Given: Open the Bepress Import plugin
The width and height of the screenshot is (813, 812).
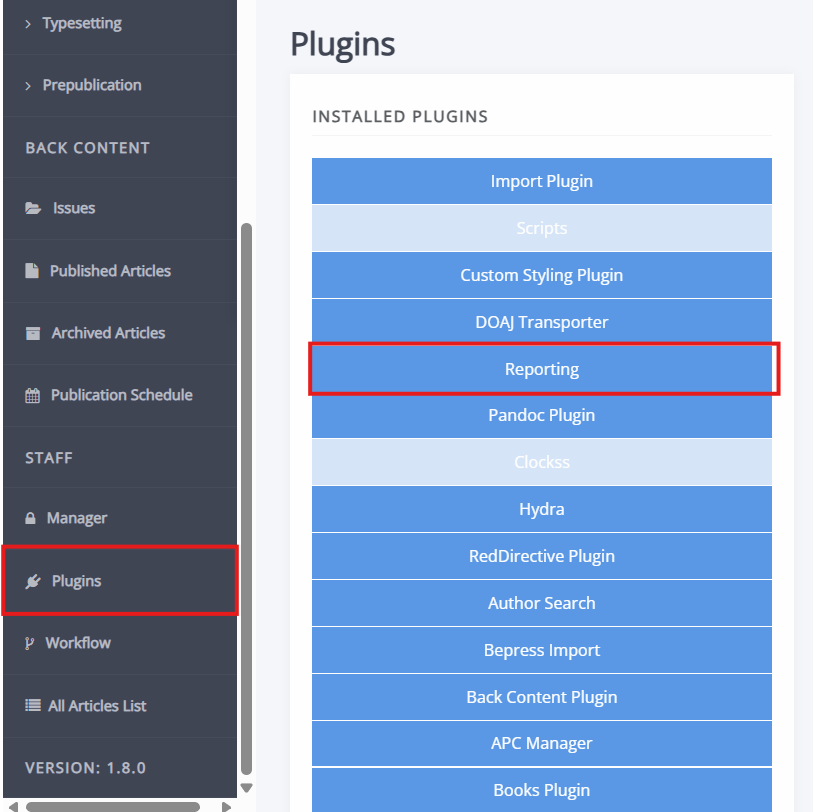Looking at the screenshot, I should (x=541, y=650).
